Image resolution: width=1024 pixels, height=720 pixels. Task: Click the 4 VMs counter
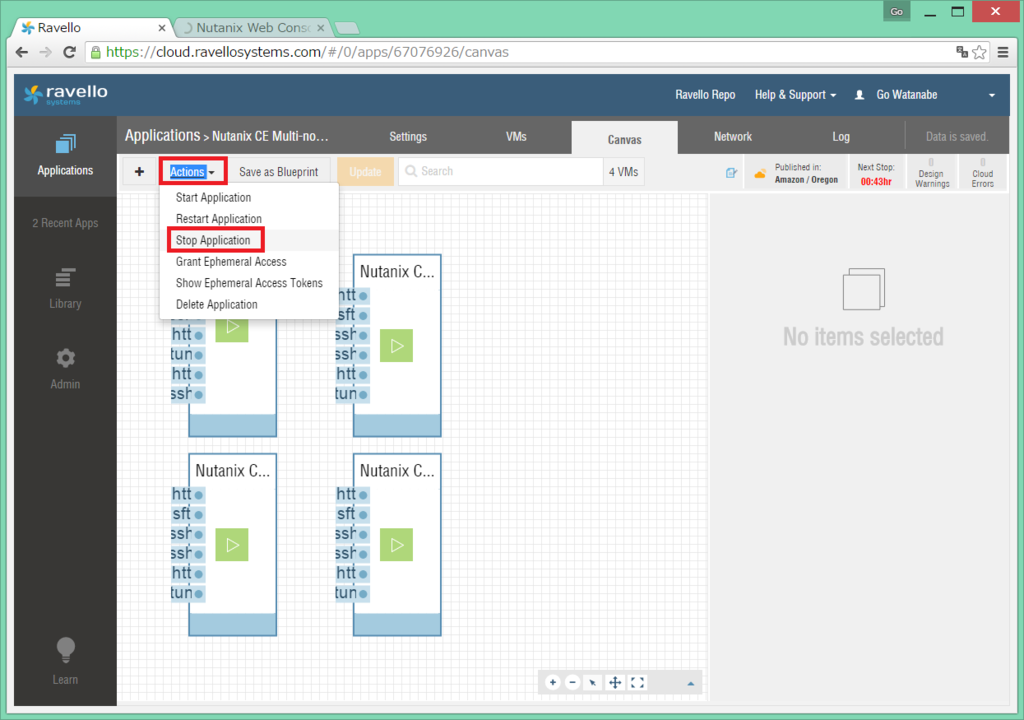pyautogui.click(x=624, y=172)
